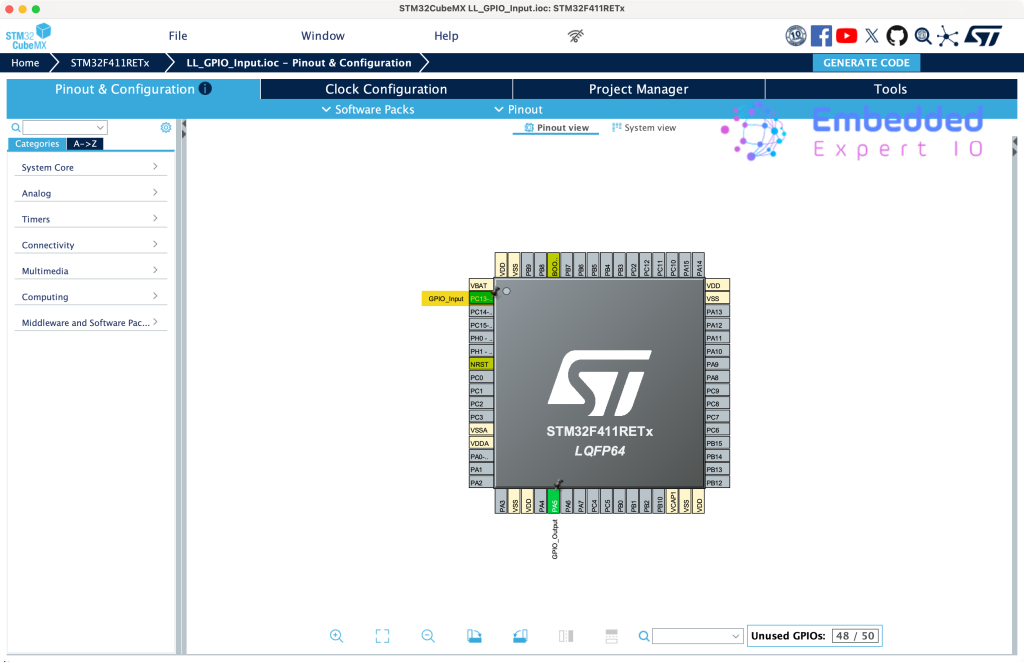Open the YouTube icon link
The width and height of the screenshot is (1024, 662).
point(847,36)
